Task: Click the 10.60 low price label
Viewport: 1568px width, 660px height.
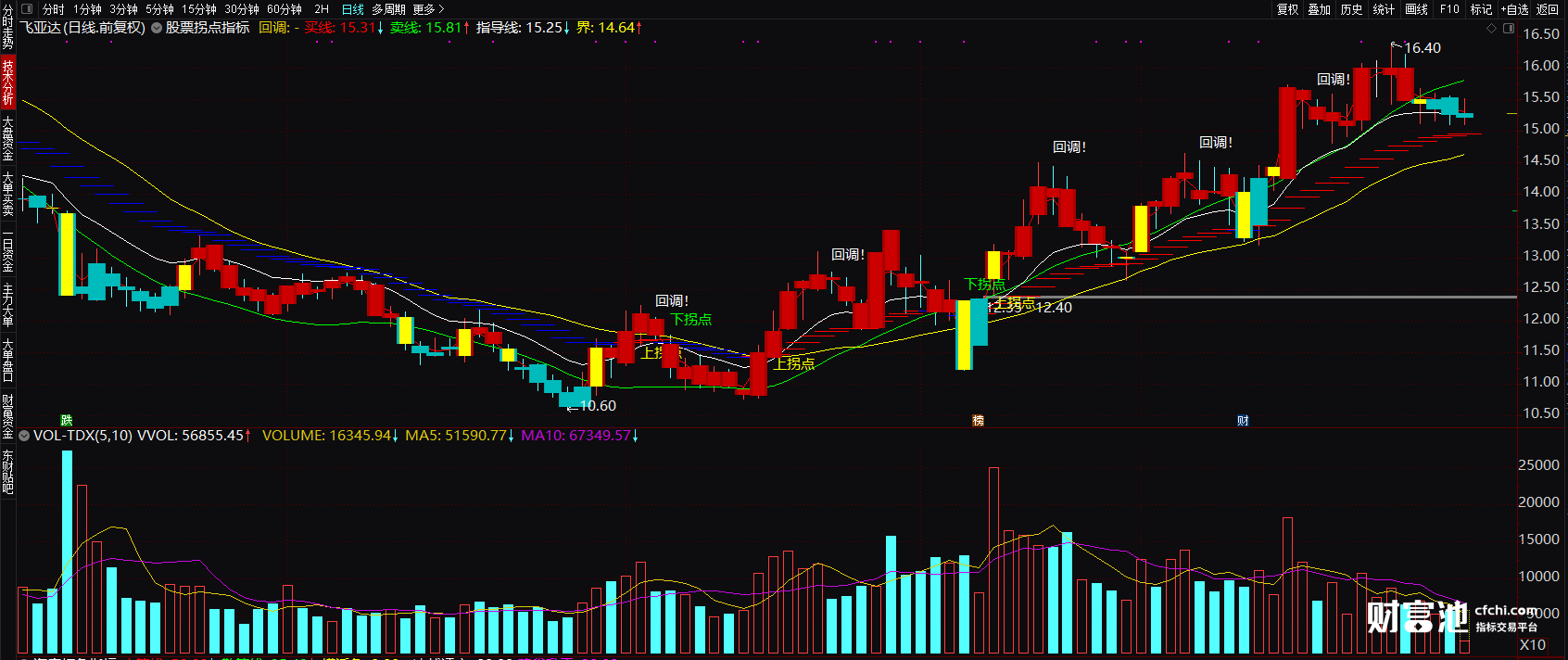Action: [598, 406]
